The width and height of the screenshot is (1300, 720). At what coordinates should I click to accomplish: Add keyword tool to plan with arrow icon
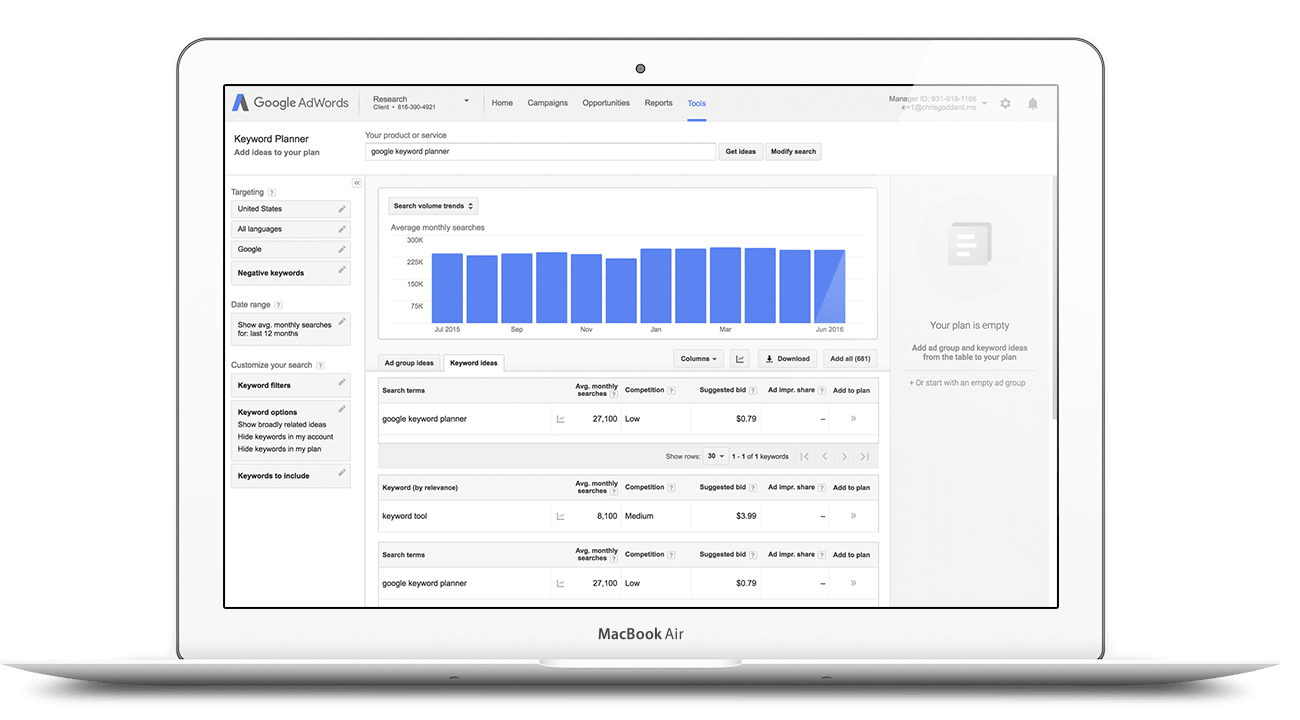pos(853,516)
